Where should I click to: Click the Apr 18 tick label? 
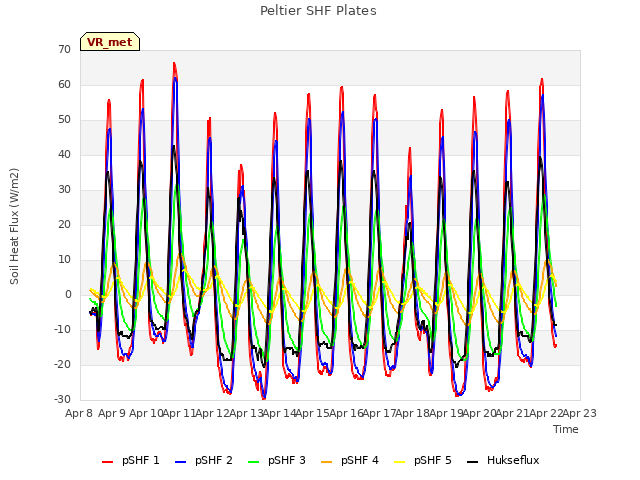pyautogui.click(x=413, y=413)
